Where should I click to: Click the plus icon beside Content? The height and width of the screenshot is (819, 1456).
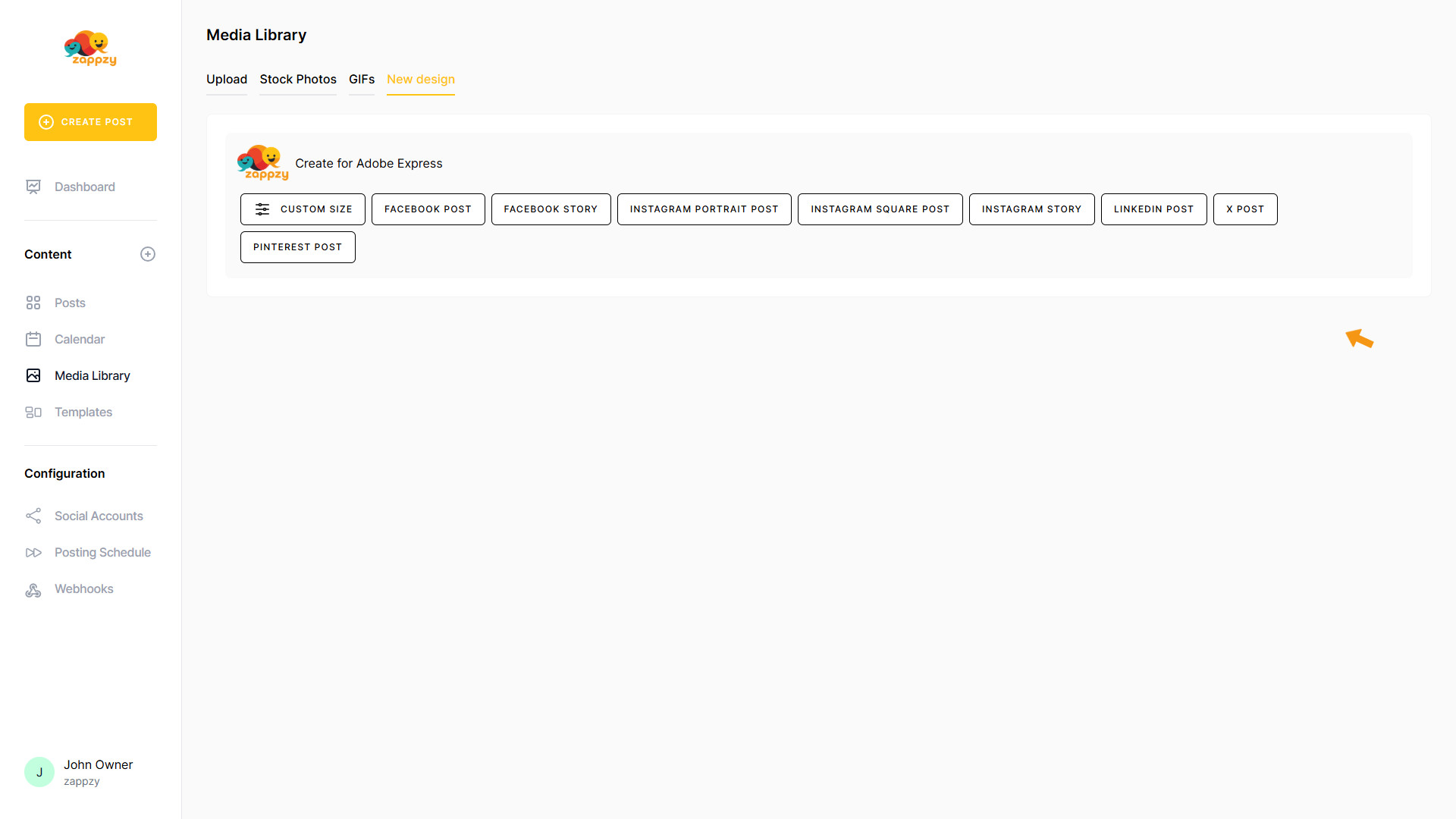tap(148, 254)
